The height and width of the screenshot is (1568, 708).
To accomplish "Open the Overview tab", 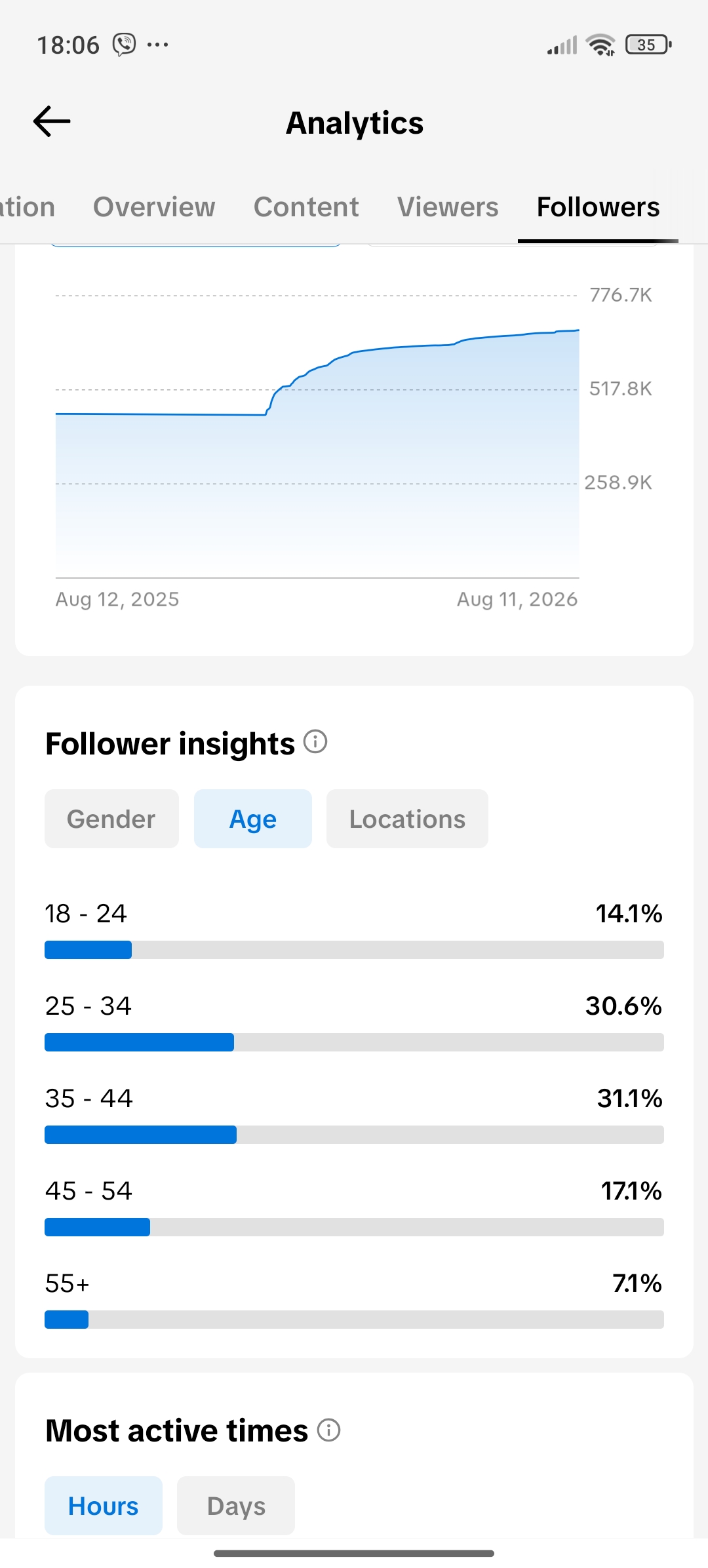I will [x=154, y=207].
